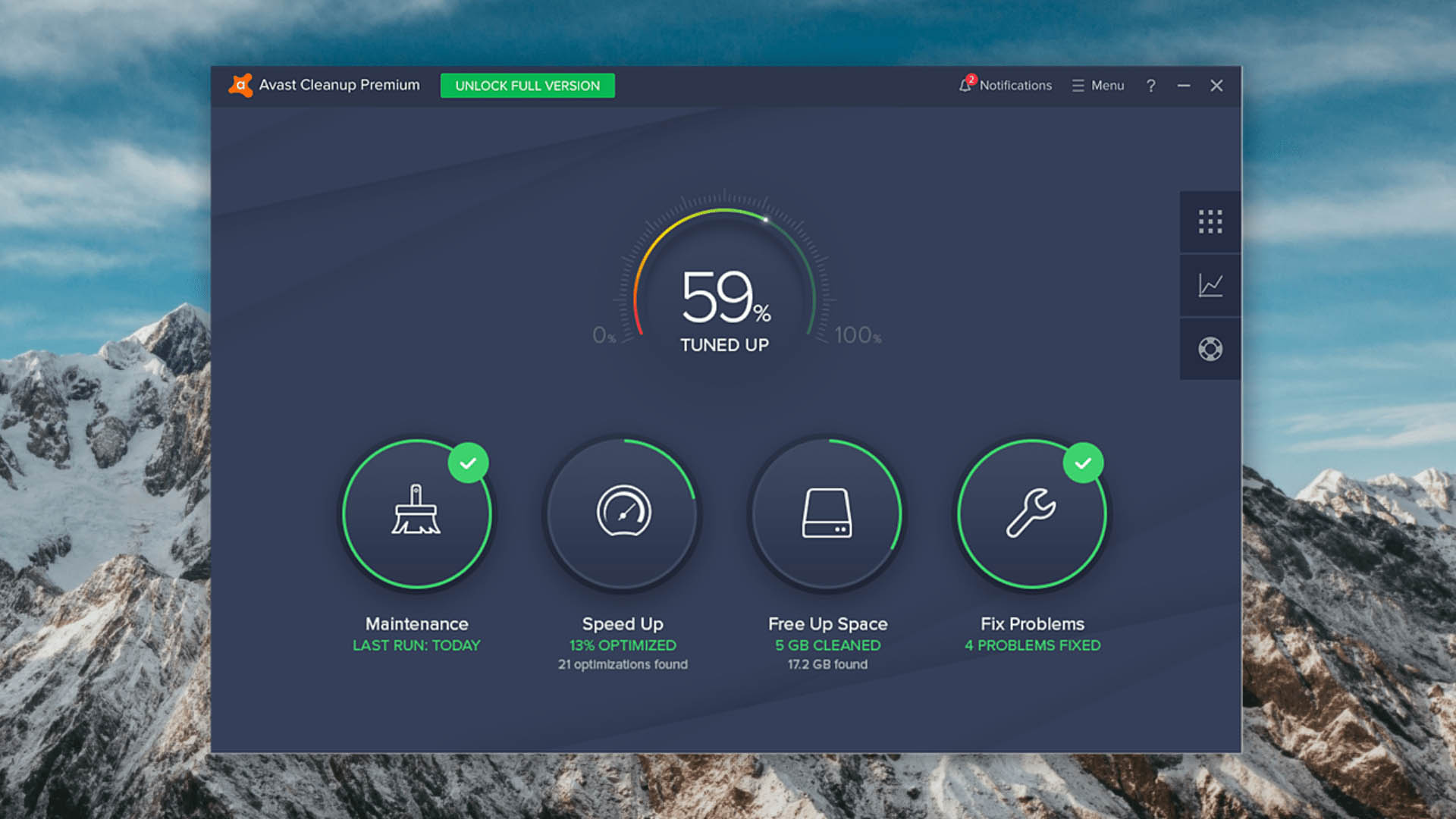Image resolution: width=1456 pixels, height=819 pixels.
Task: Click the Maintenance broom icon
Action: [x=416, y=512]
